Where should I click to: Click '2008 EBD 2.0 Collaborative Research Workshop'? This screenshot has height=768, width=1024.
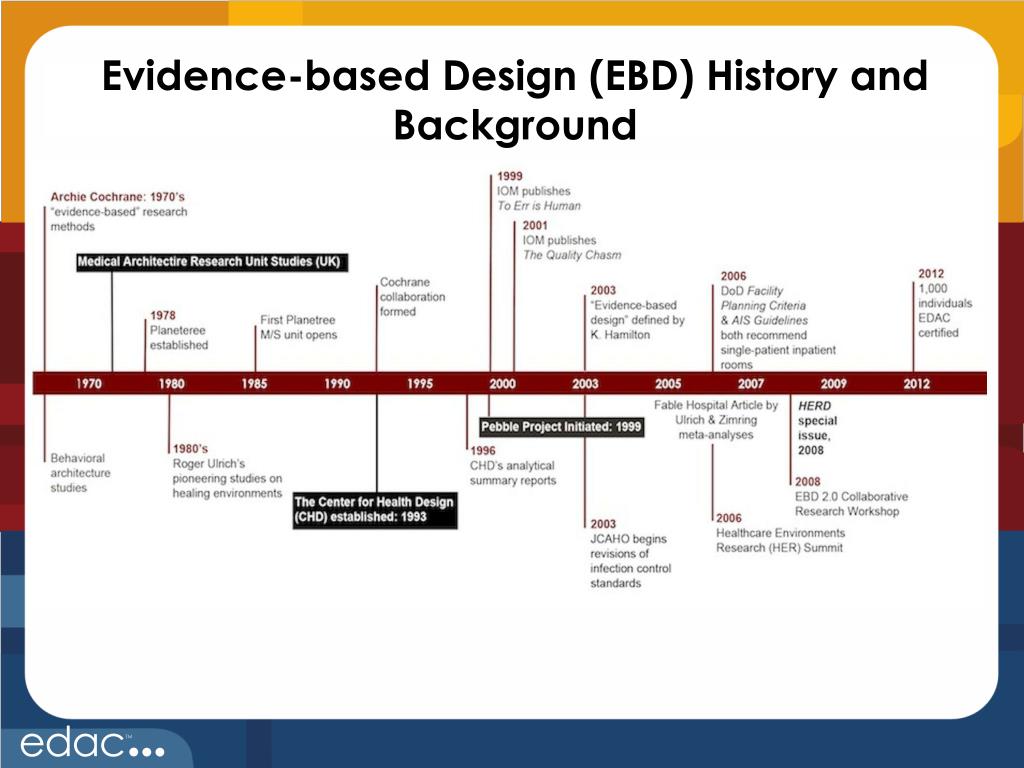pos(851,496)
